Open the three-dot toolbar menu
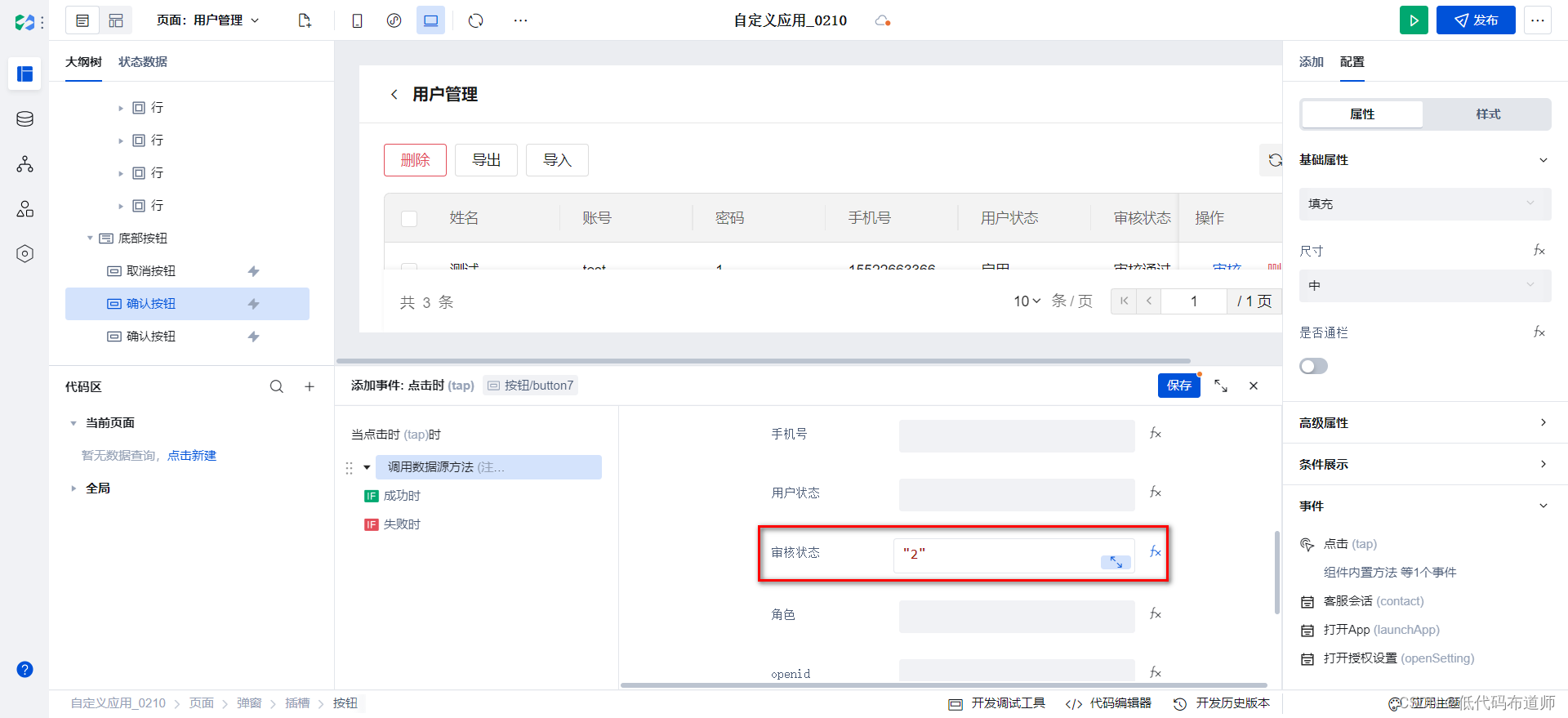 point(520,20)
